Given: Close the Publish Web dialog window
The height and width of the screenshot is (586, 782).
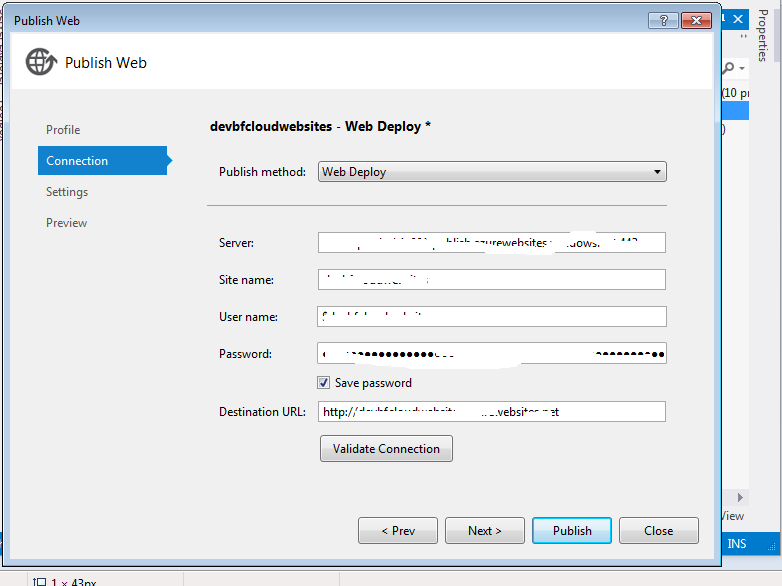Looking at the screenshot, I should (696, 20).
